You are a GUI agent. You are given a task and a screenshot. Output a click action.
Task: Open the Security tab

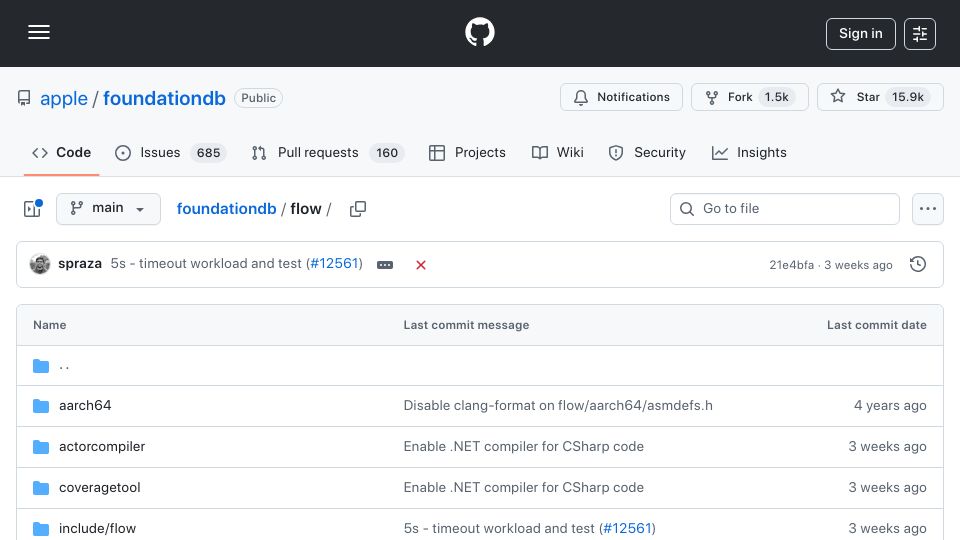point(647,152)
